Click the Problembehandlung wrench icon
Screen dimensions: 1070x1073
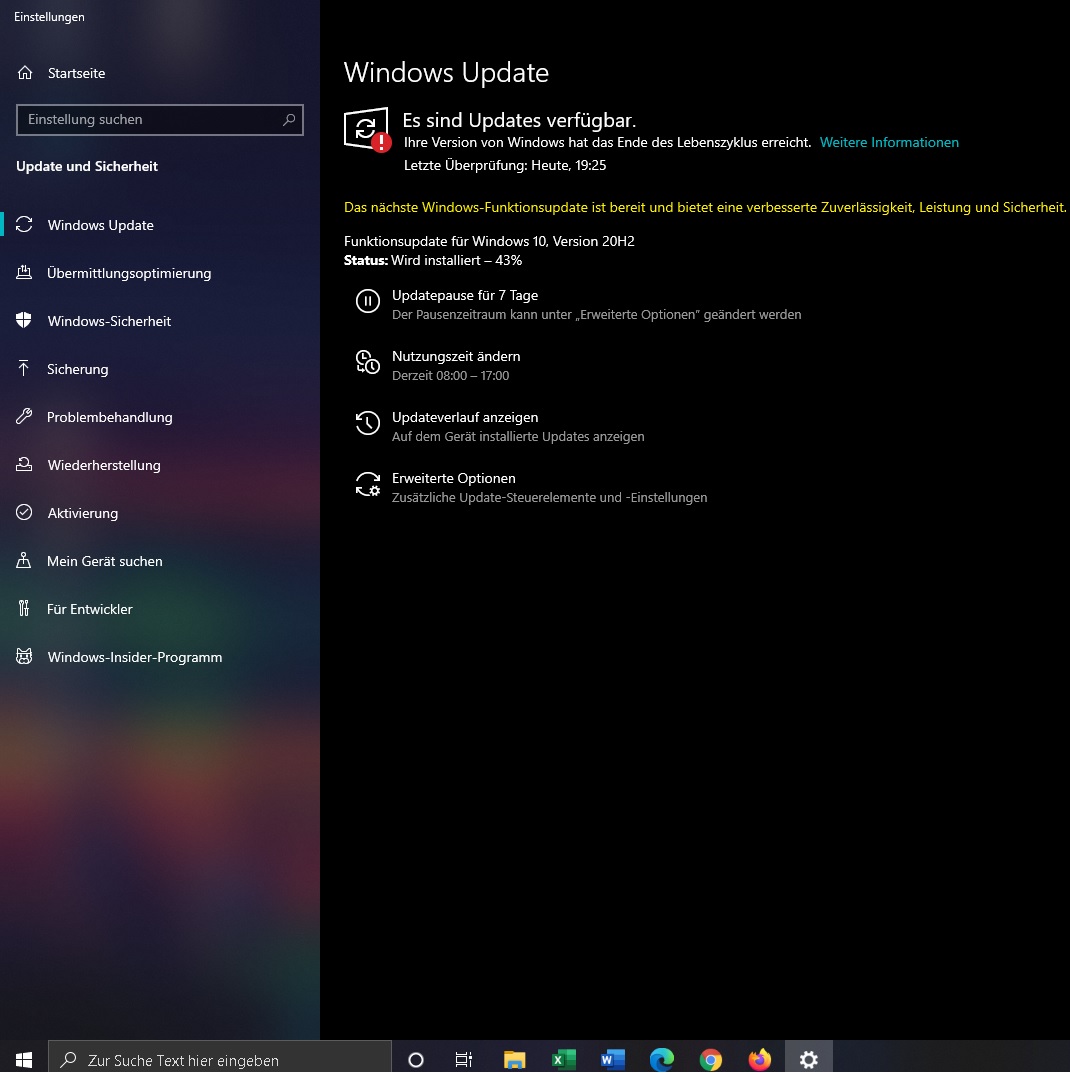pos(25,417)
